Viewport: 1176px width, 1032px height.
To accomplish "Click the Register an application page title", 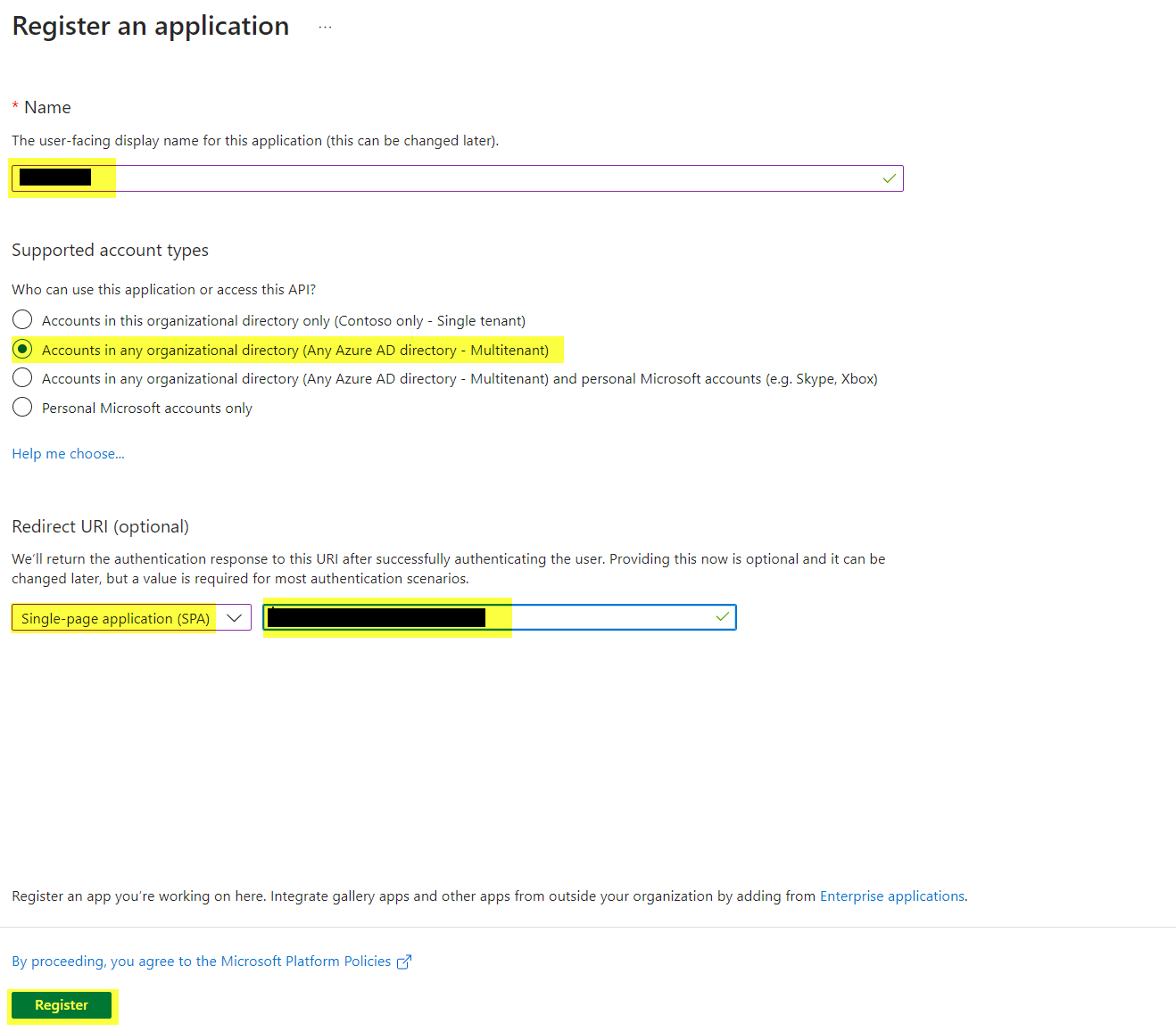I will coord(151,26).
